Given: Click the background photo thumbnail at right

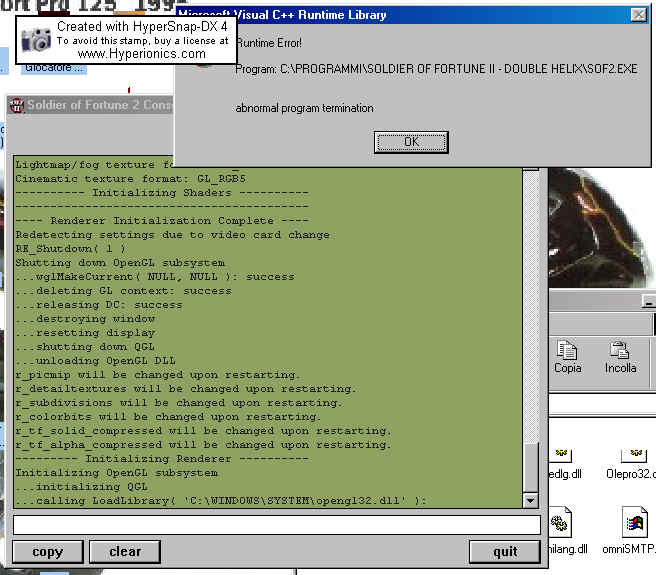Looking at the screenshot, I should click(600, 227).
